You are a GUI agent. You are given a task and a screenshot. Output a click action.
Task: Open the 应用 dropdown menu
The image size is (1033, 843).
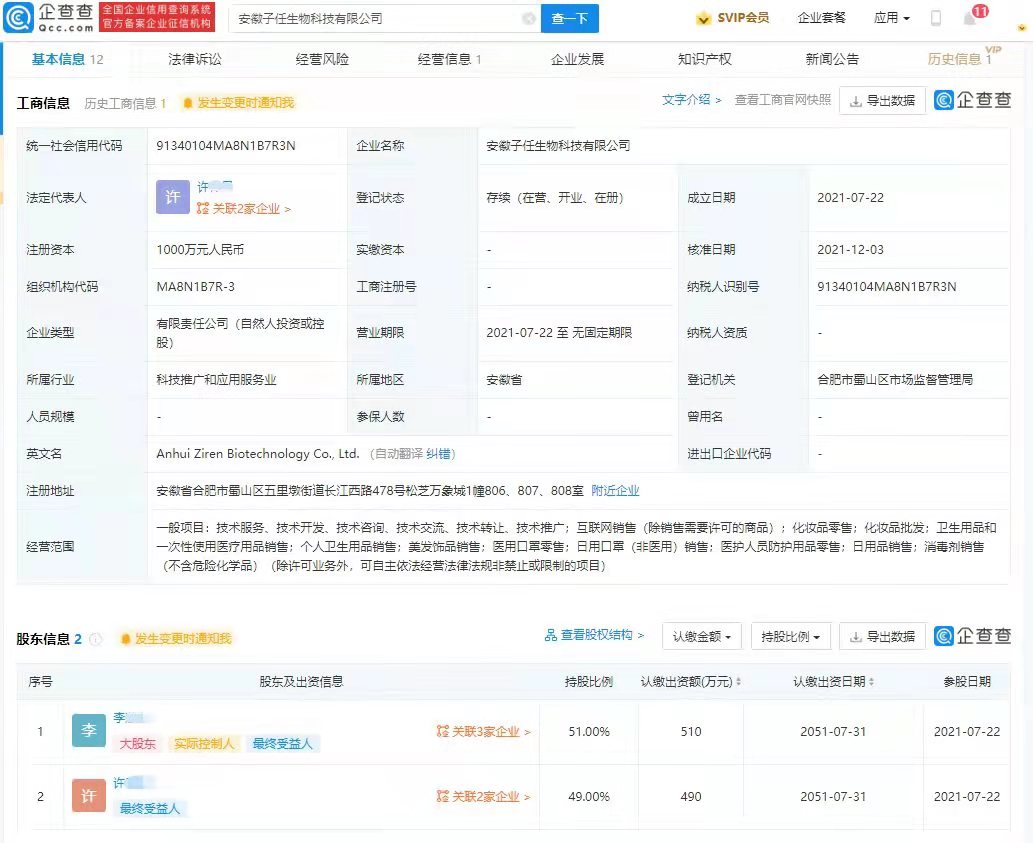(x=892, y=18)
